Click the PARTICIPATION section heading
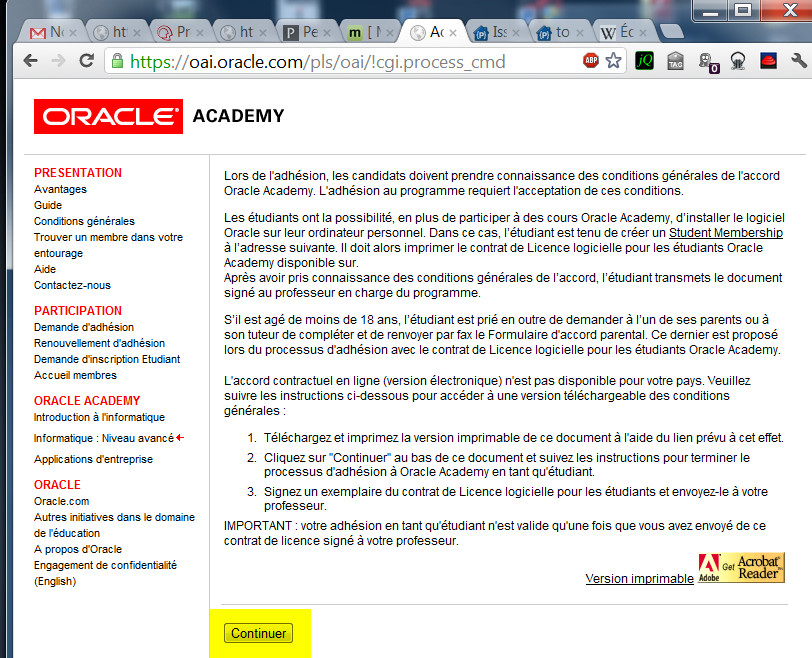The width and height of the screenshot is (812, 658). tap(78, 311)
